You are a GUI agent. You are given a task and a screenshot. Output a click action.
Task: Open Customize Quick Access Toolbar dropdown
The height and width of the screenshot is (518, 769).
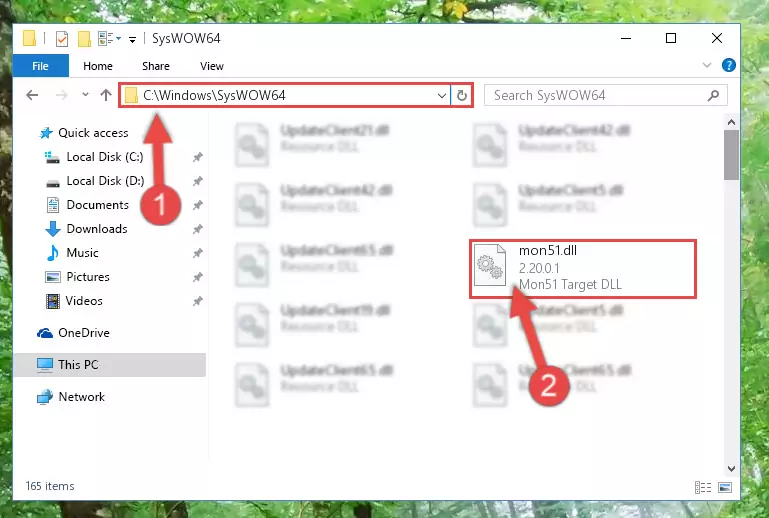132,39
